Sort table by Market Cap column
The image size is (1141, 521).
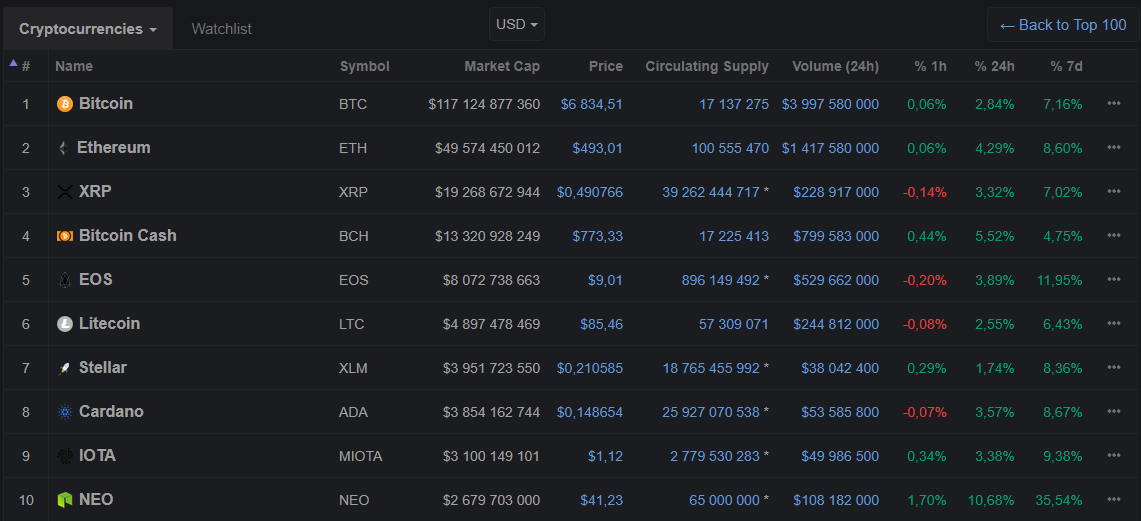tap(501, 67)
